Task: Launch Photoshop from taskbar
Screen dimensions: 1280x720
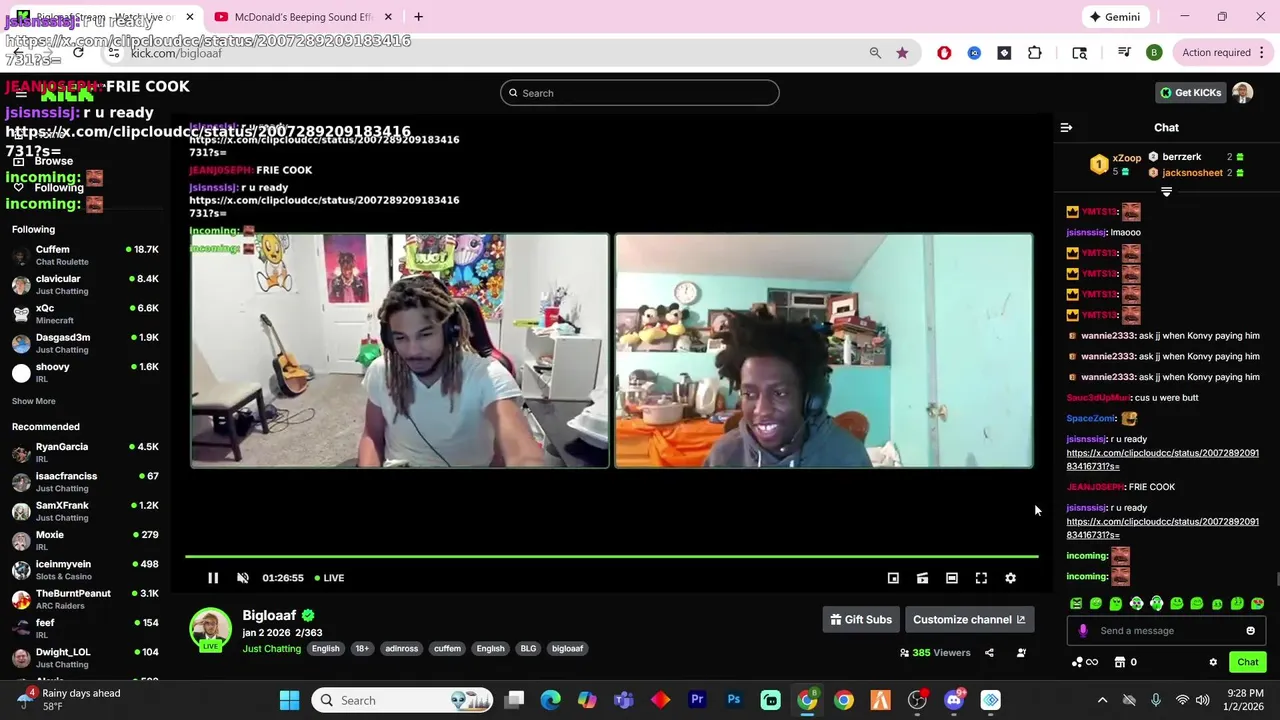Action: pos(734,700)
